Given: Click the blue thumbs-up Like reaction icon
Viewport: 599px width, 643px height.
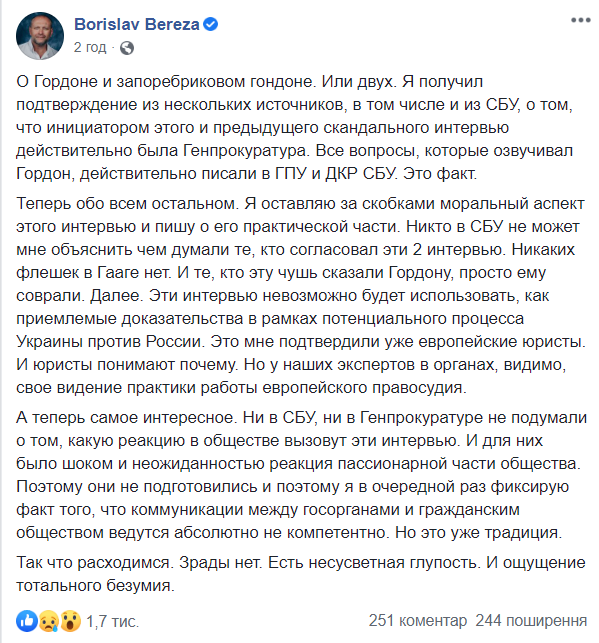Looking at the screenshot, I should [x=27, y=621].
